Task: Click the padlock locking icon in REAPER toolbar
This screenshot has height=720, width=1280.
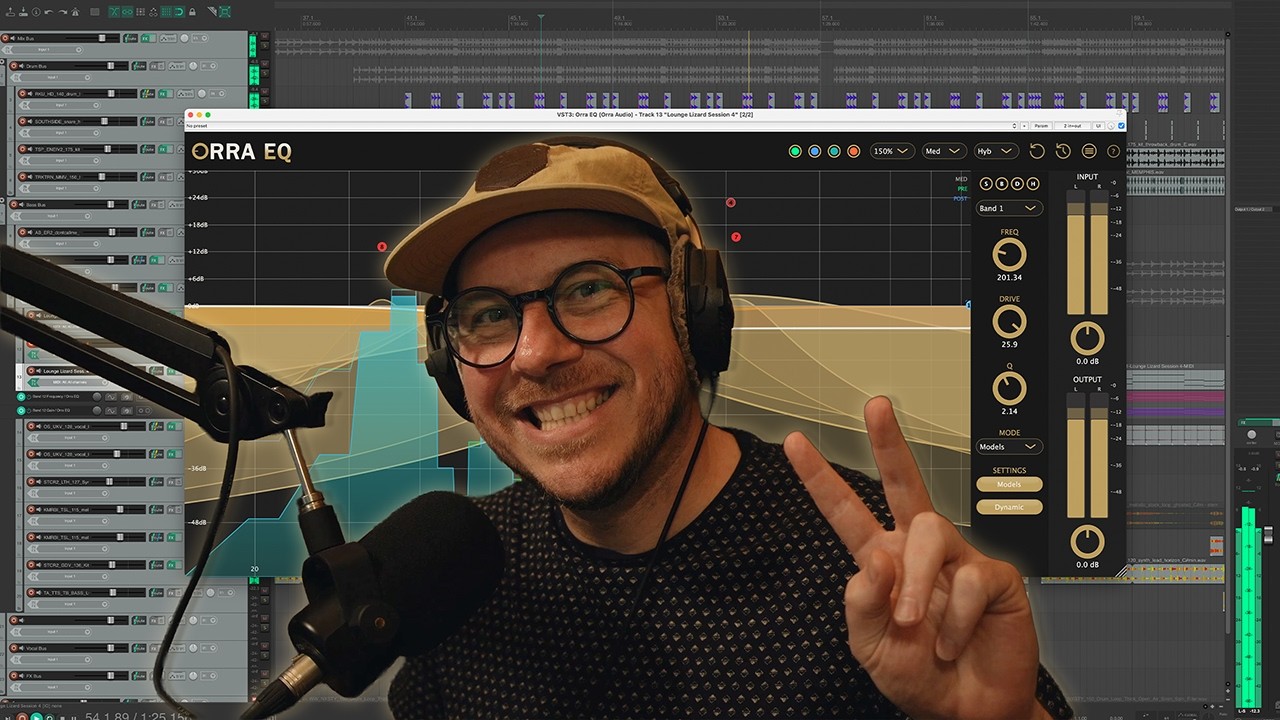Action: coord(192,12)
